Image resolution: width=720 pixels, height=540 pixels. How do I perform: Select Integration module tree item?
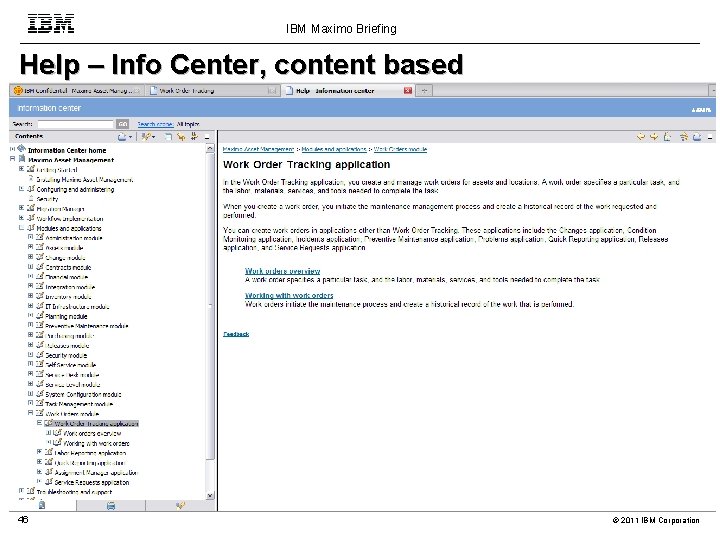pos(70,287)
